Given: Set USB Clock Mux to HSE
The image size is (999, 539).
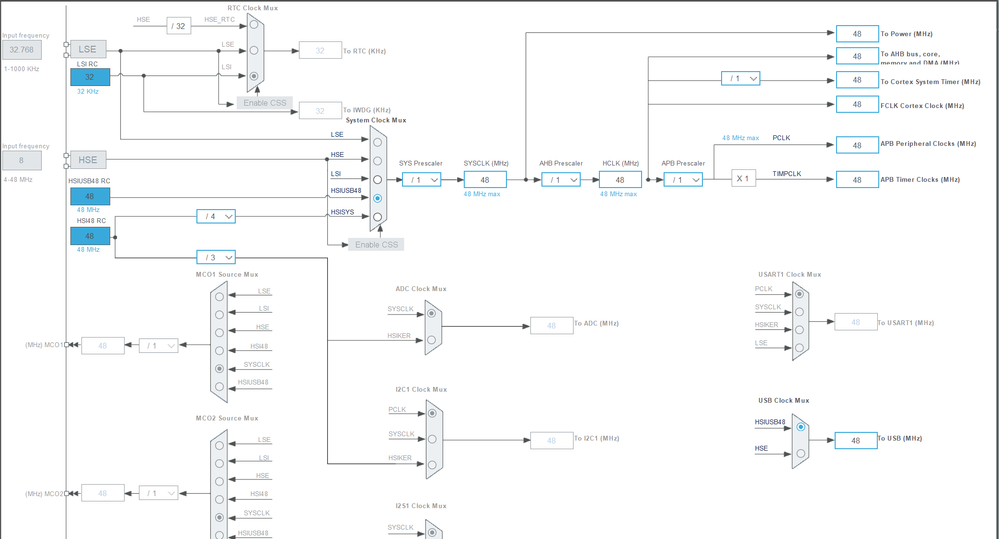Looking at the screenshot, I should click(800, 454).
